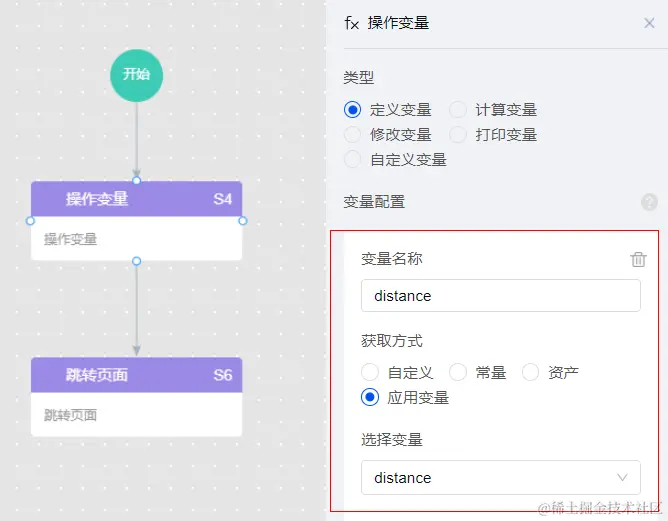Set 获取方式 to 自定义
Image resolution: width=668 pixels, height=521 pixels.
pyautogui.click(x=370, y=372)
